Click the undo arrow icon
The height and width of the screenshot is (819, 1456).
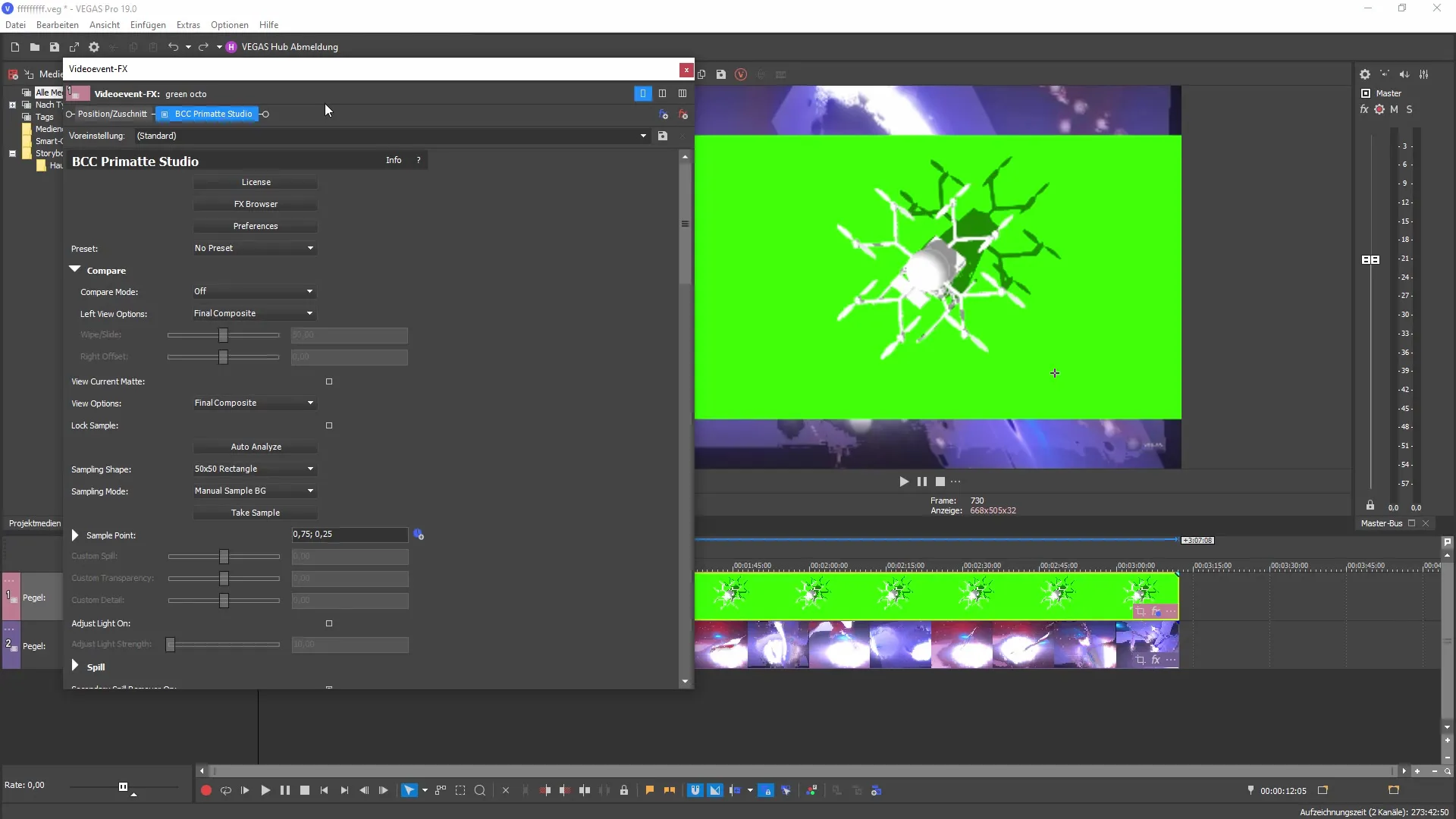point(173,47)
